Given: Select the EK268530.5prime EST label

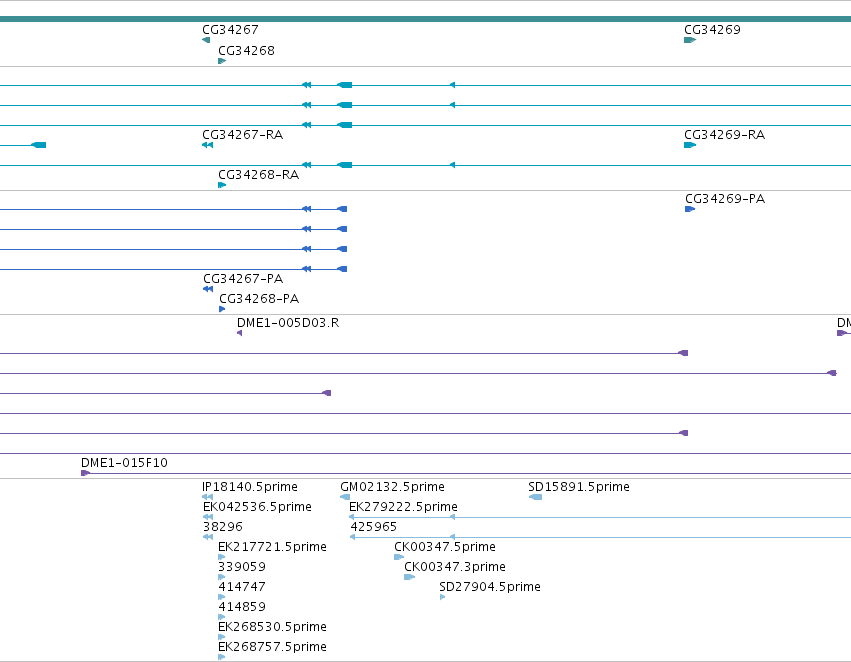Looking at the screenshot, I should click(x=272, y=627).
